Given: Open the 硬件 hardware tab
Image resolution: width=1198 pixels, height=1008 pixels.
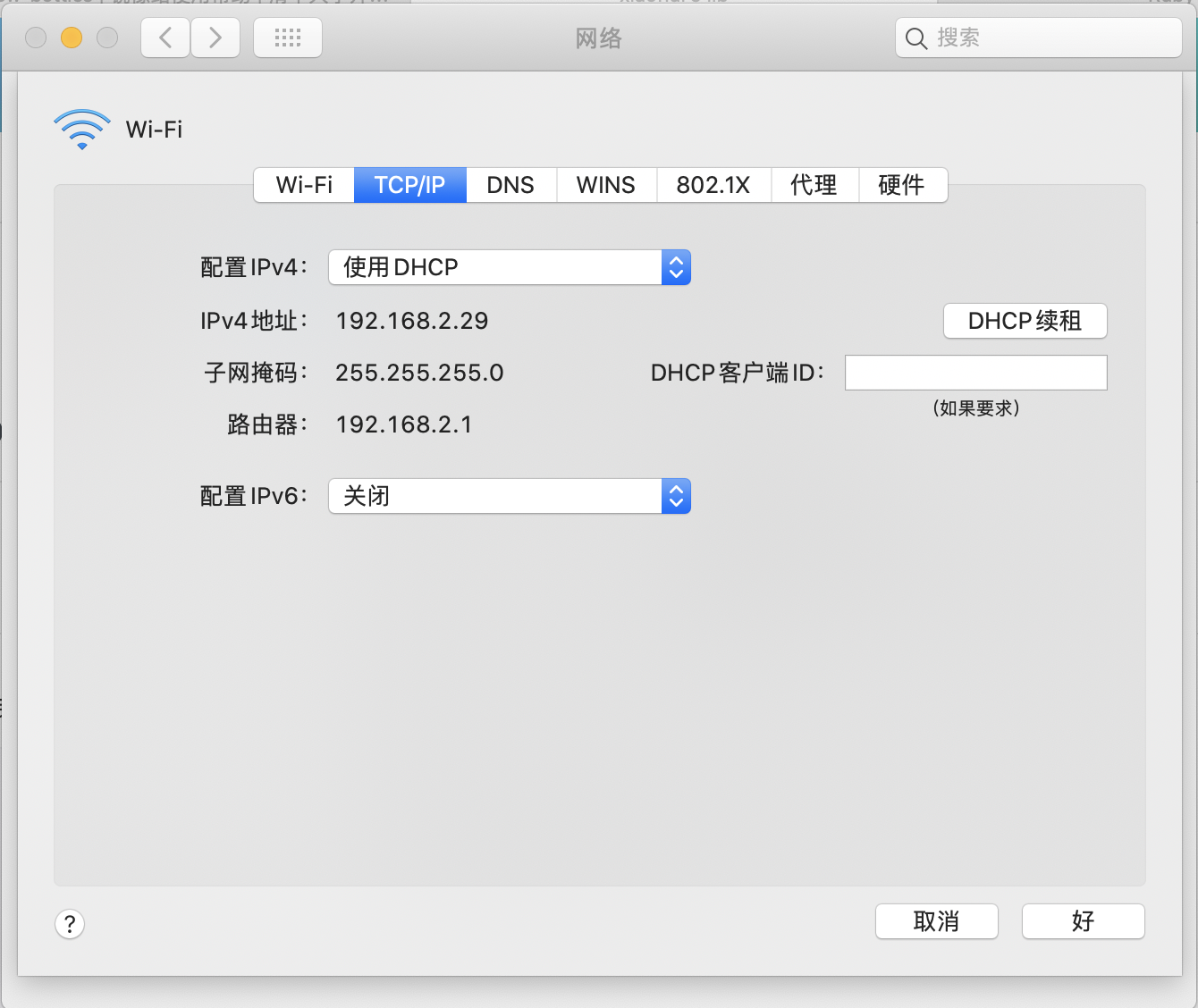Looking at the screenshot, I should point(902,185).
